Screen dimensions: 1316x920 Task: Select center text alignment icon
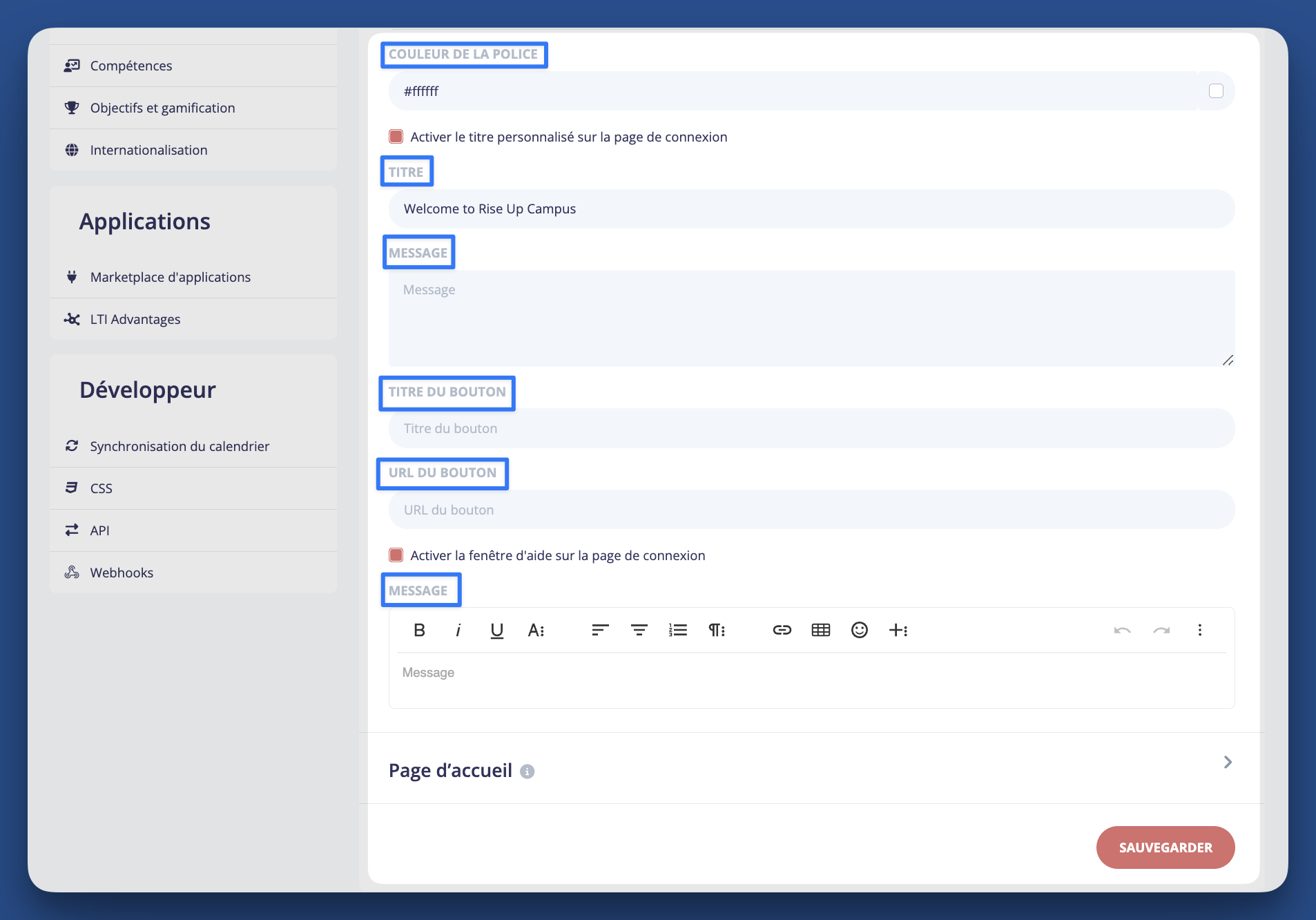(639, 630)
